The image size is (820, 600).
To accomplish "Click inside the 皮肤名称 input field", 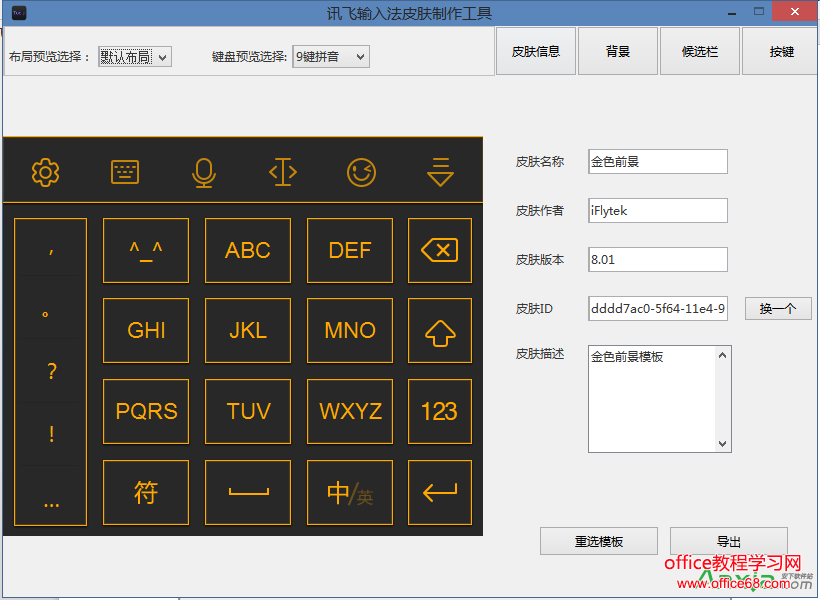I will click(x=657, y=161).
